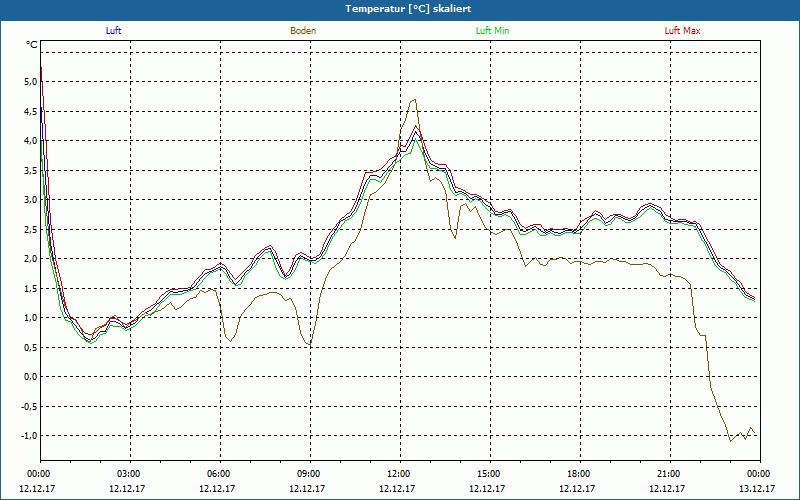This screenshot has height=500, width=800.
Task: Click the brown Boden legend label
Action: coord(303,31)
